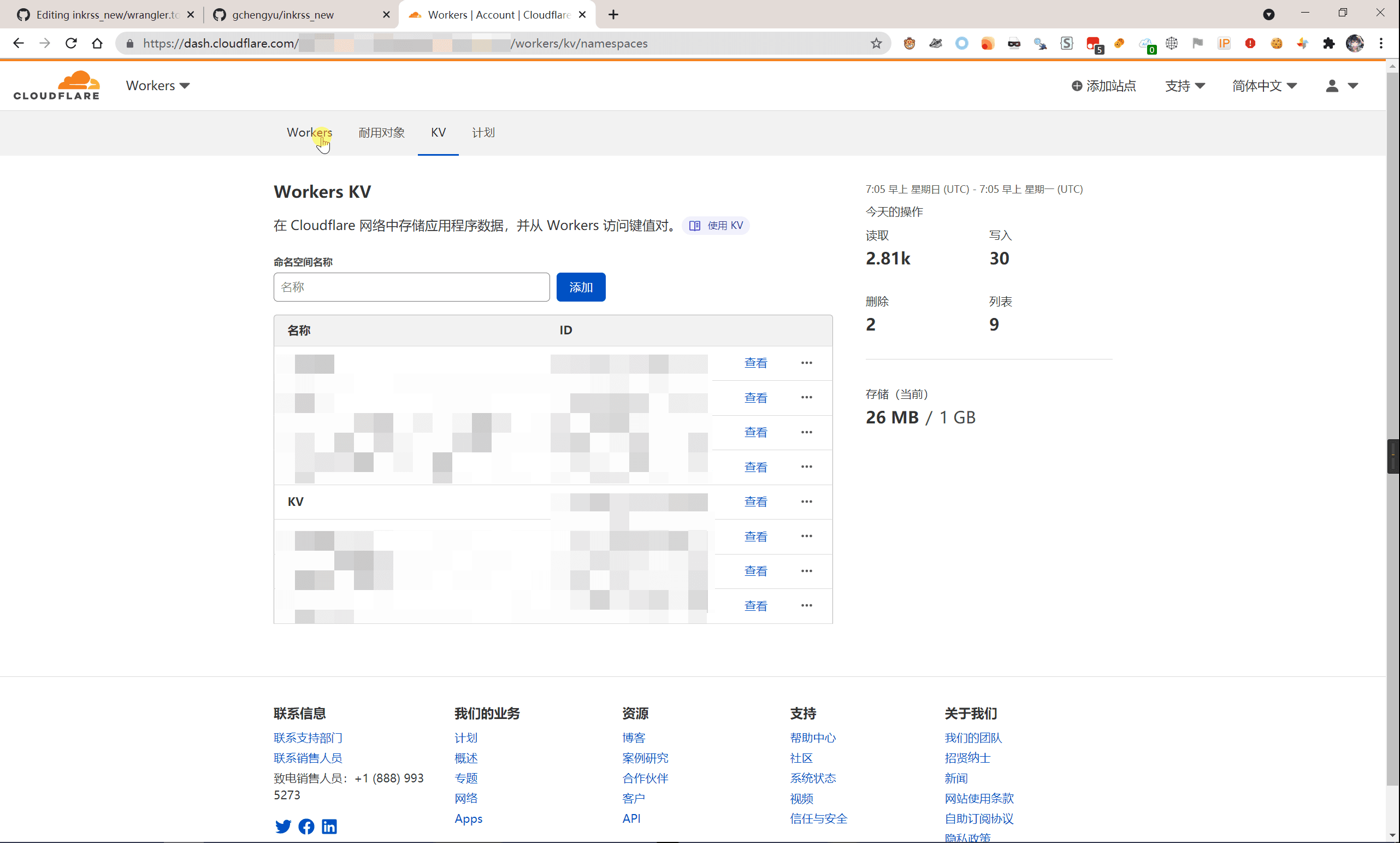Switch to the 计划 tab
Screen dimensions: 1400x843
(483, 132)
